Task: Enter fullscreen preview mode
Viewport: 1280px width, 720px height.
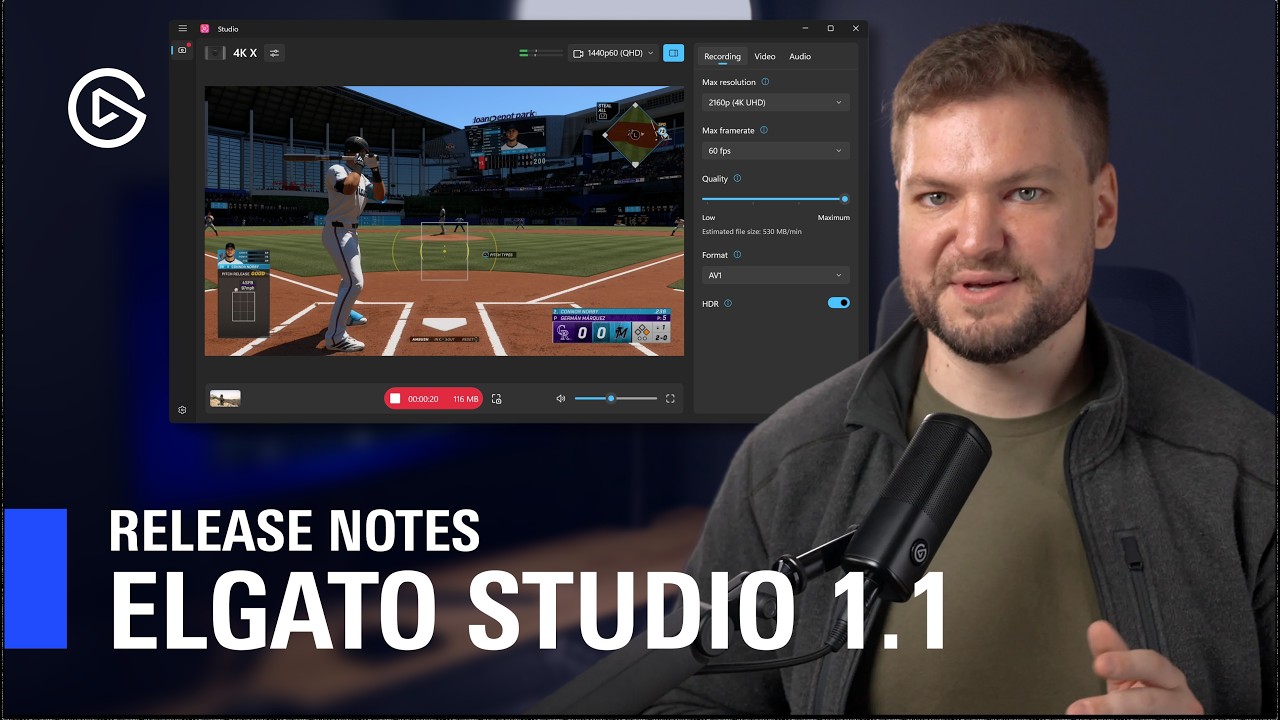Action: 670,399
